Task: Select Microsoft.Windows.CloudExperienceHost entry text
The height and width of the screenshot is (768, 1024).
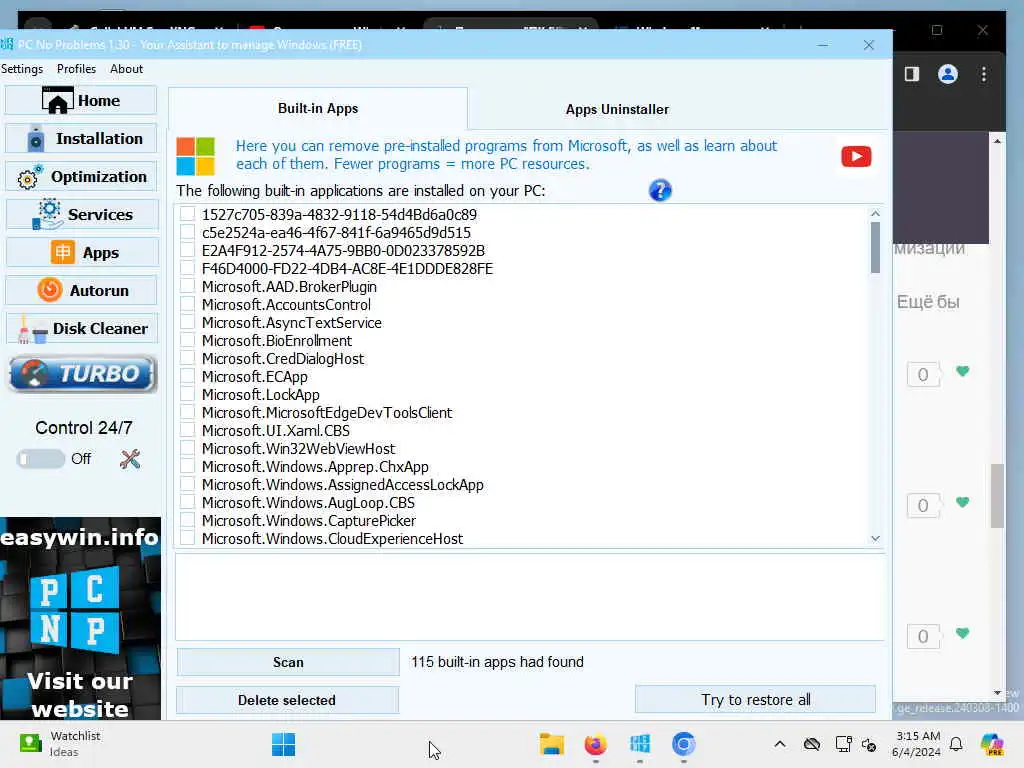Action: coord(332,539)
